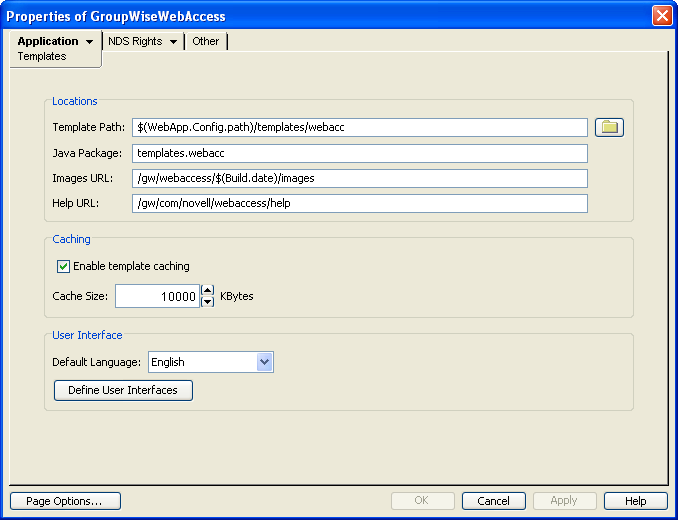The height and width of the screenshot is (520, 678).
Task: Focus the Help URL input field
Action: [x=360, y=204]
